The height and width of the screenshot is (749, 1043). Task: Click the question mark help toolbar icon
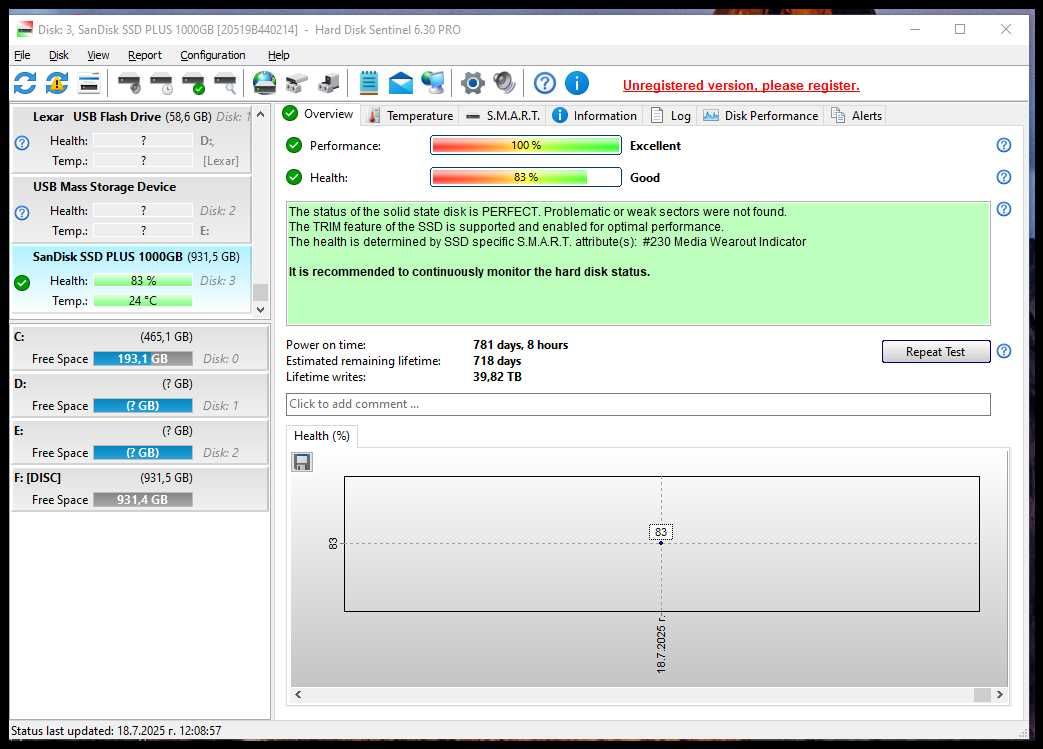[545, 83]
